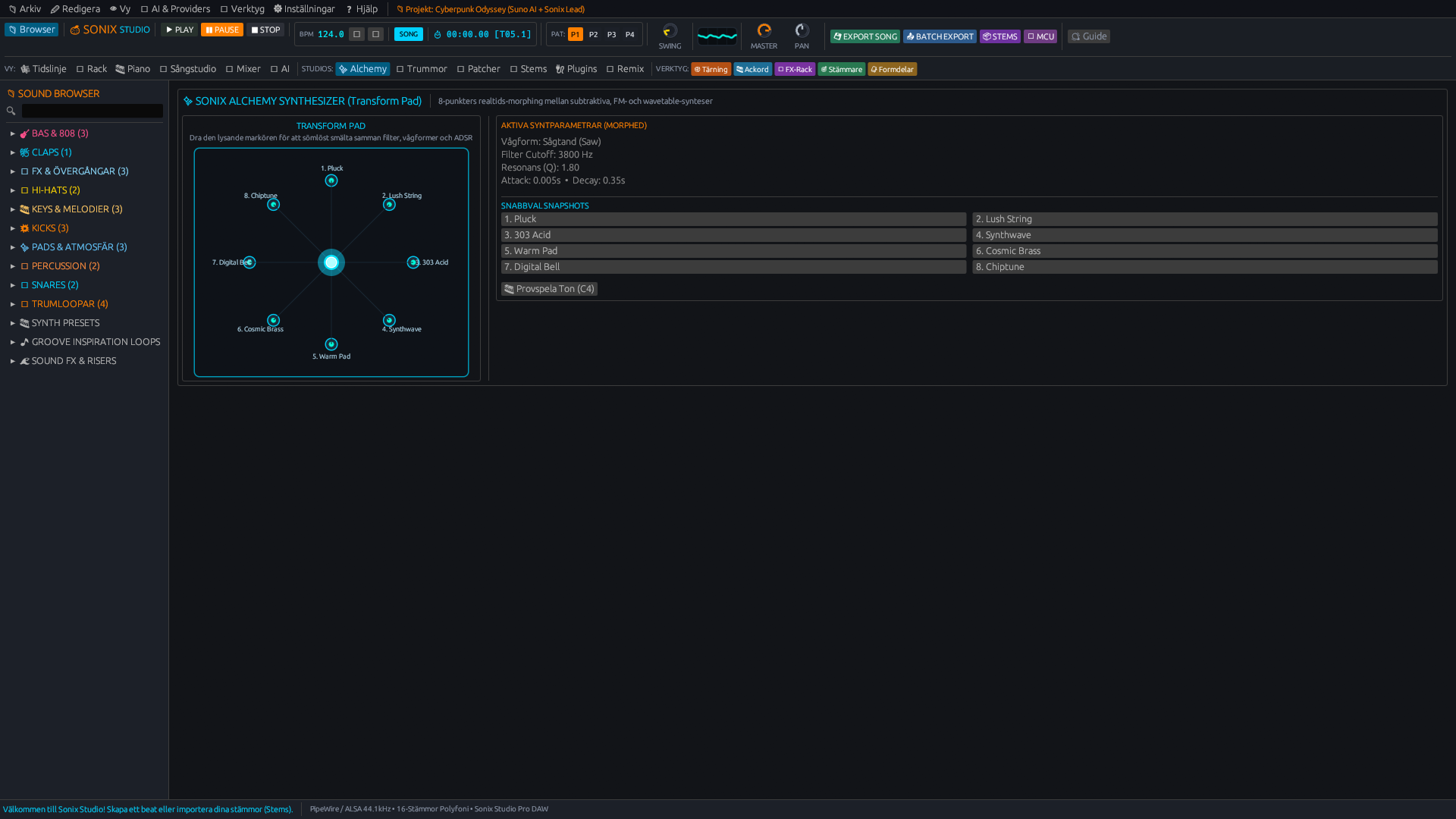
Task: Select the Lush String pad node
Action: [x=389, y=205]
